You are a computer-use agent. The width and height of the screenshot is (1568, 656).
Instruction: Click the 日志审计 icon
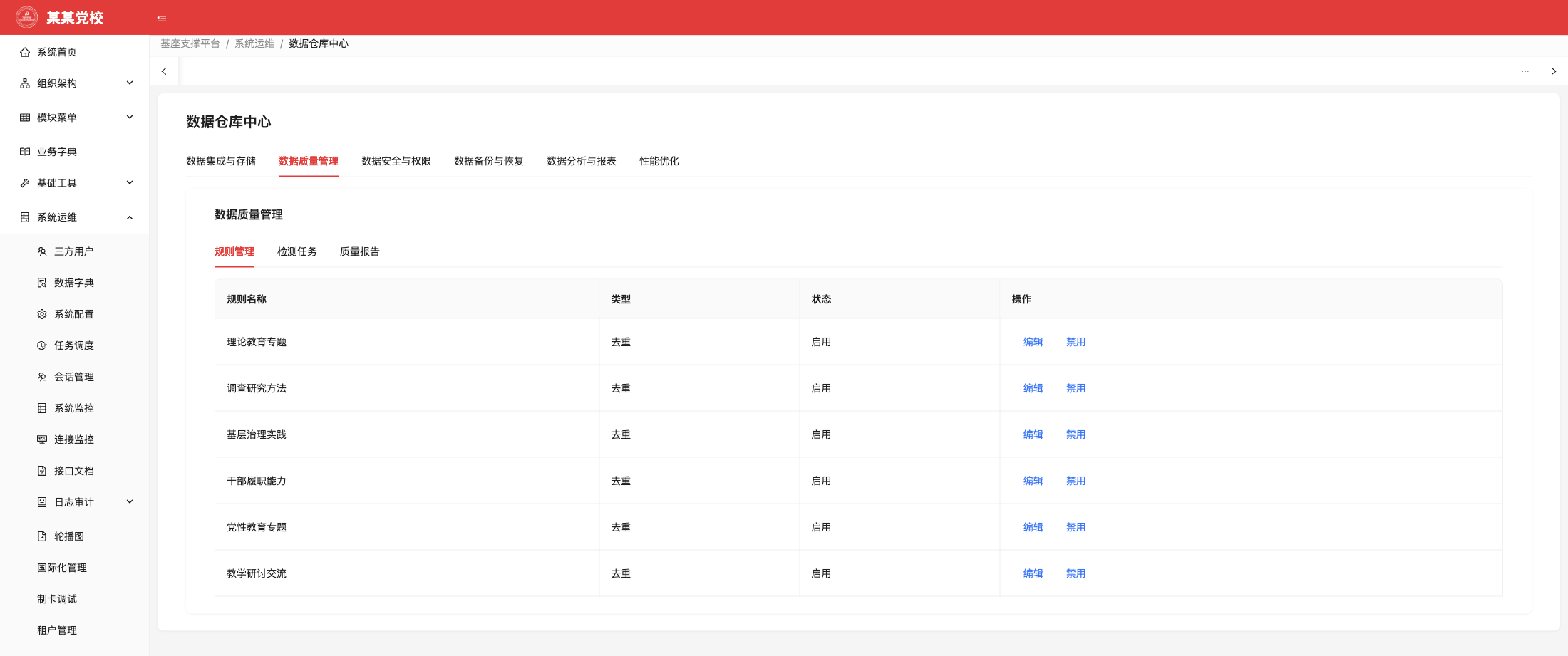pos(42,502)
